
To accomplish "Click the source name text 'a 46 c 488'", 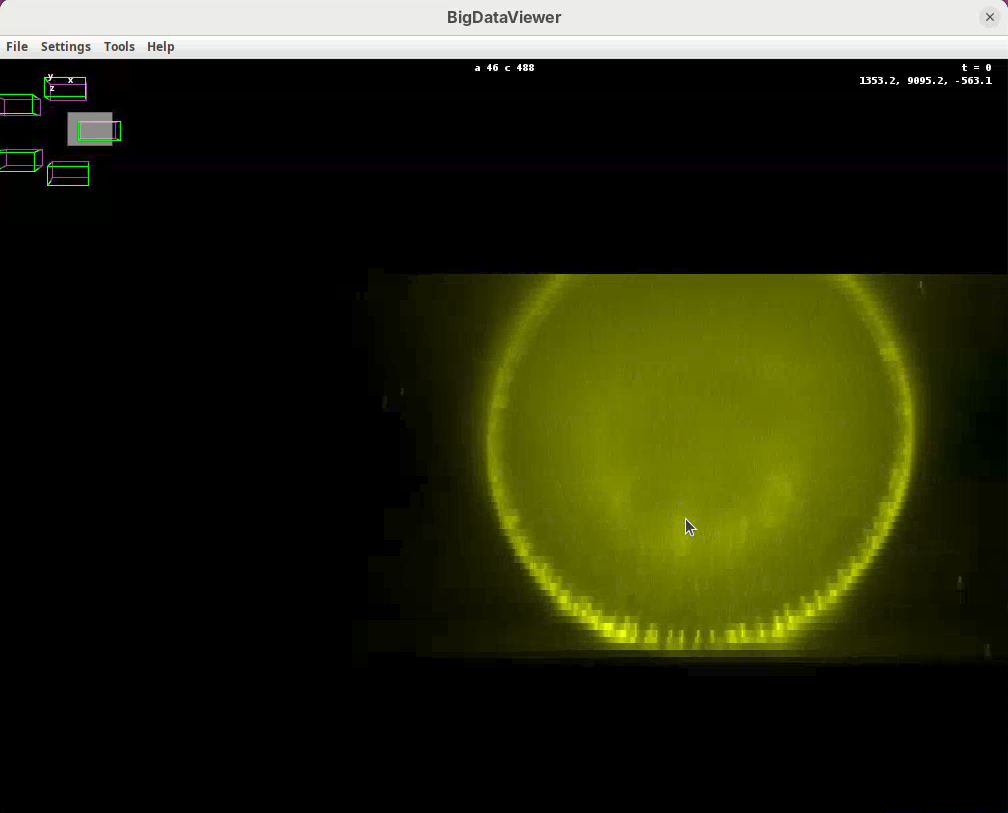I will 504,68.
